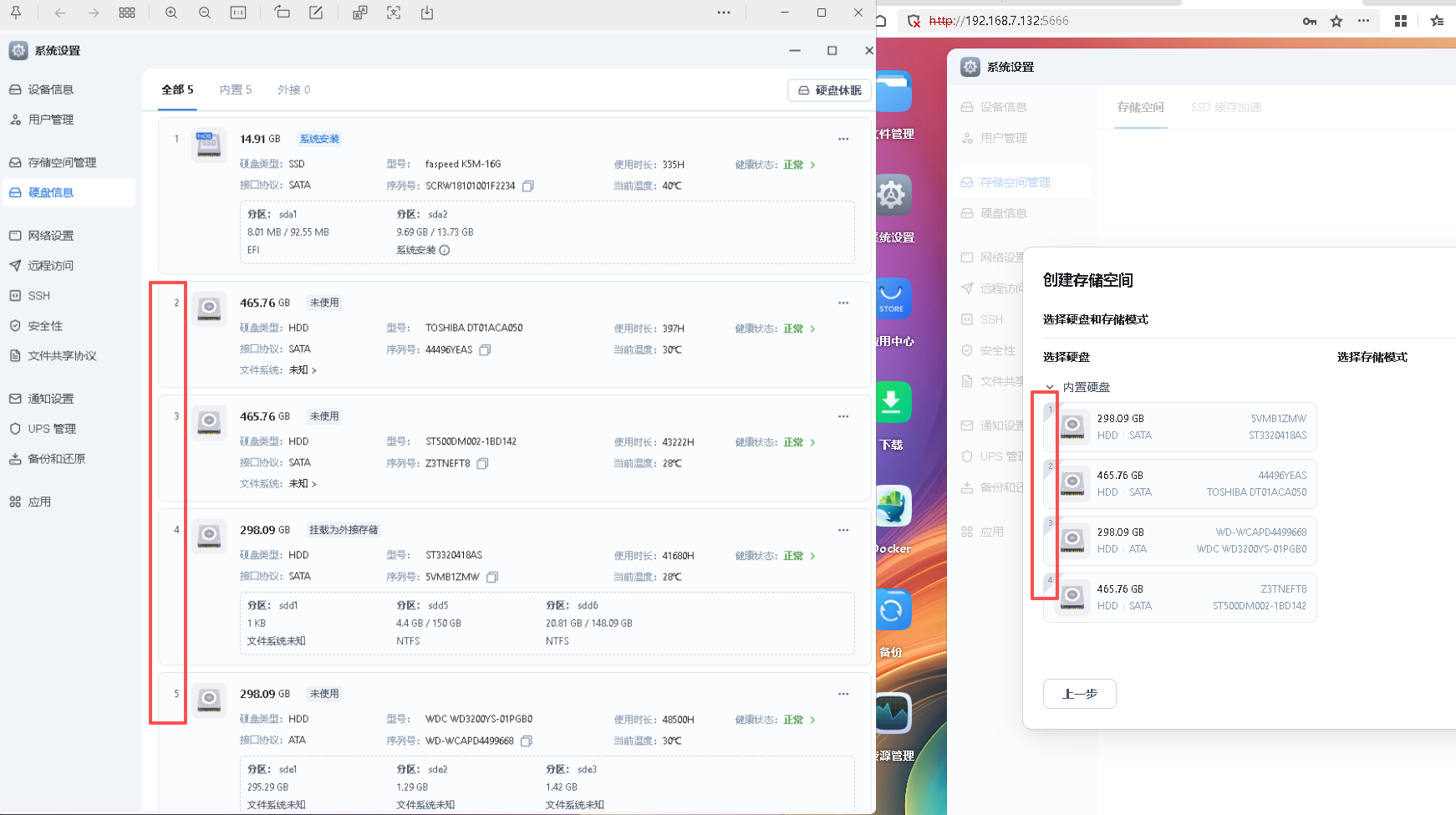
Task: Select 298.09 GB ST3320418AS disk in dialog
Action: point(1180,427)
